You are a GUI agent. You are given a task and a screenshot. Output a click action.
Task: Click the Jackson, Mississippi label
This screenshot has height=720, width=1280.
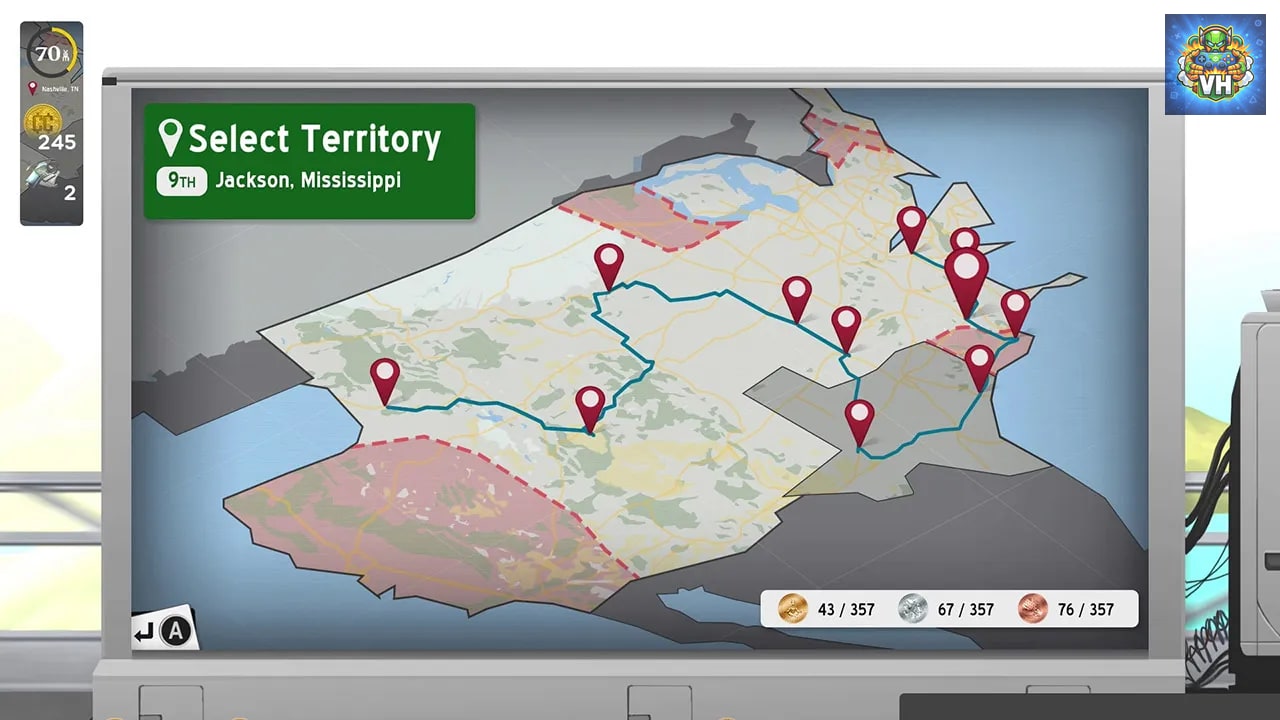(308, 180)
